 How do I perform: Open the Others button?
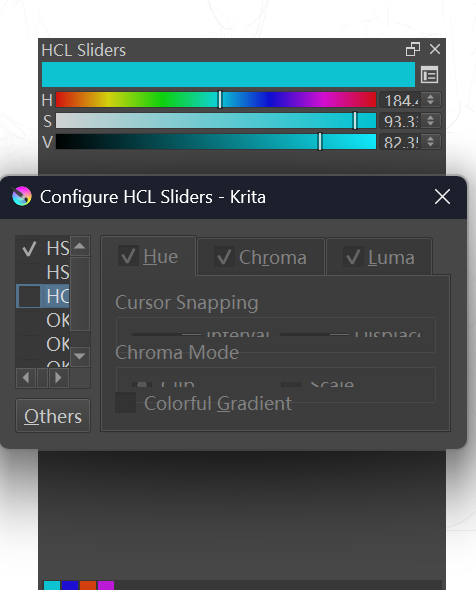coord(53,416)
